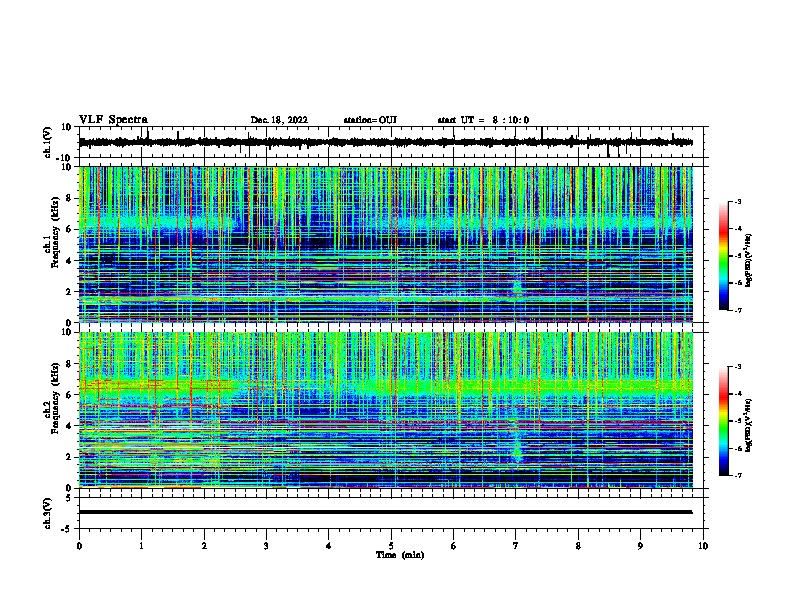This screenshot has height=612, width=792.
Task: Click time axis tick label "9"
Action: point(640,546)
